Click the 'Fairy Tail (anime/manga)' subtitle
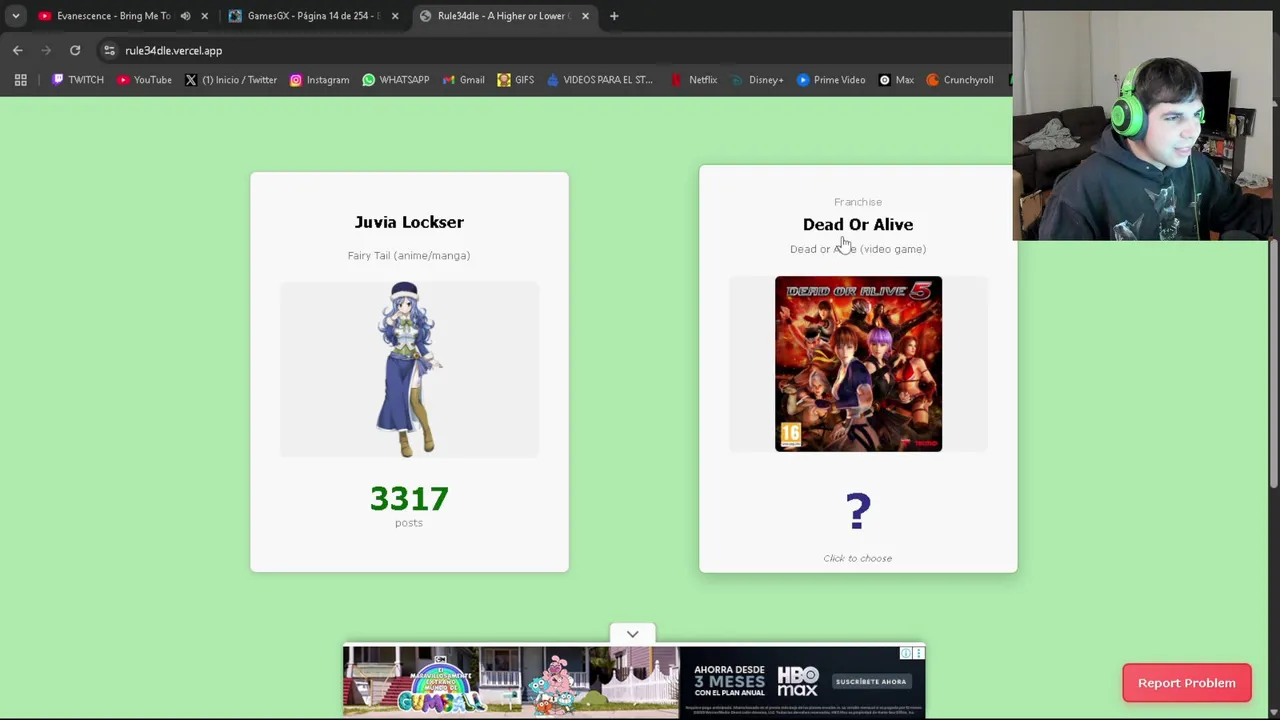This screenshot has width=1280, height=720. coord(409,255)
